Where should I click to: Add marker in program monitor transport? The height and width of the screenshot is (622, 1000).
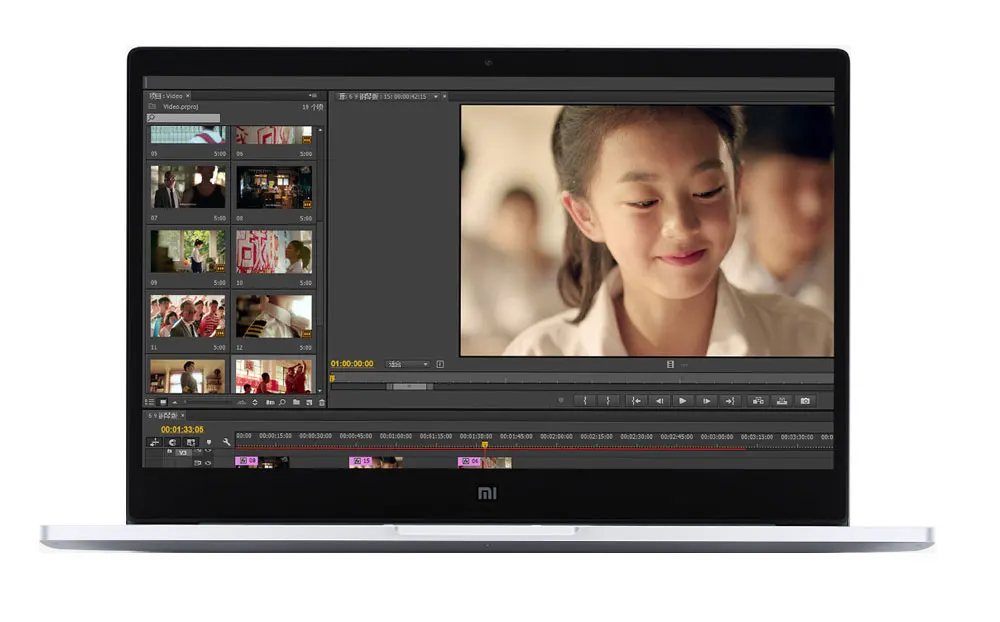click(561, 401)
